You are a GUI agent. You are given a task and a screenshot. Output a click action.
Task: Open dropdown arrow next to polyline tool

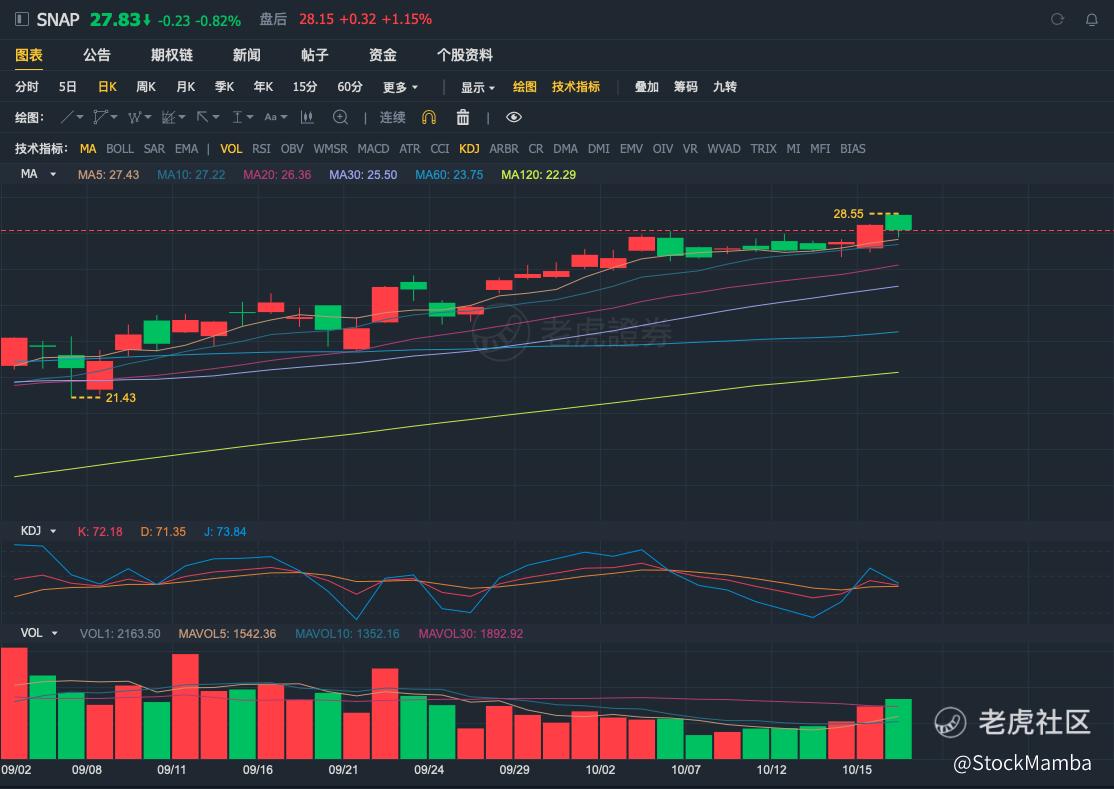(114, 117)
